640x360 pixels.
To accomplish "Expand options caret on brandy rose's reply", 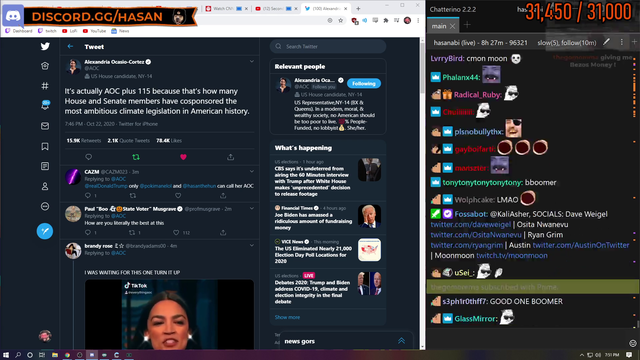I will (x=251, y=245).
